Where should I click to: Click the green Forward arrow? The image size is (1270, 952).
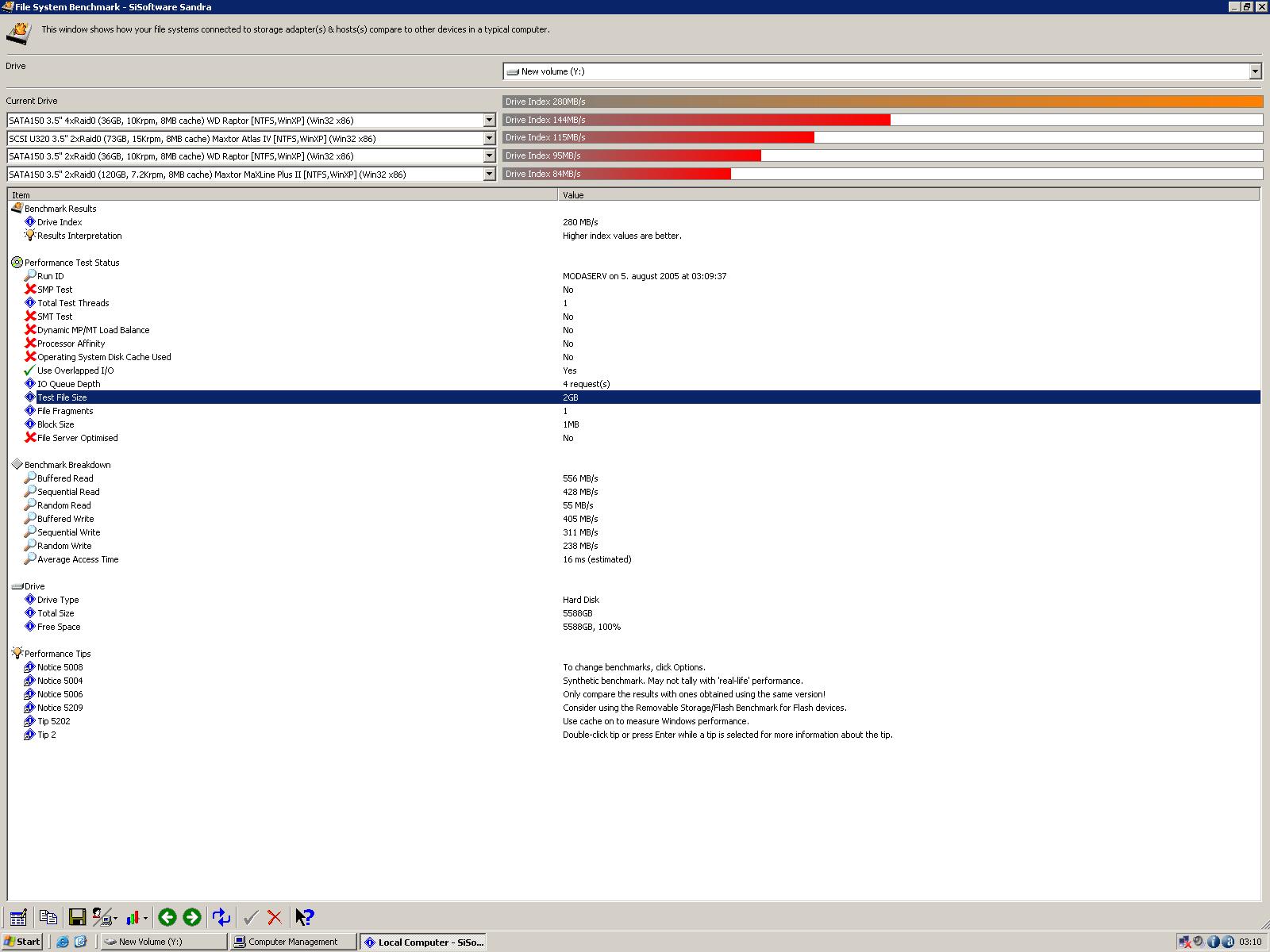[192, 917]
